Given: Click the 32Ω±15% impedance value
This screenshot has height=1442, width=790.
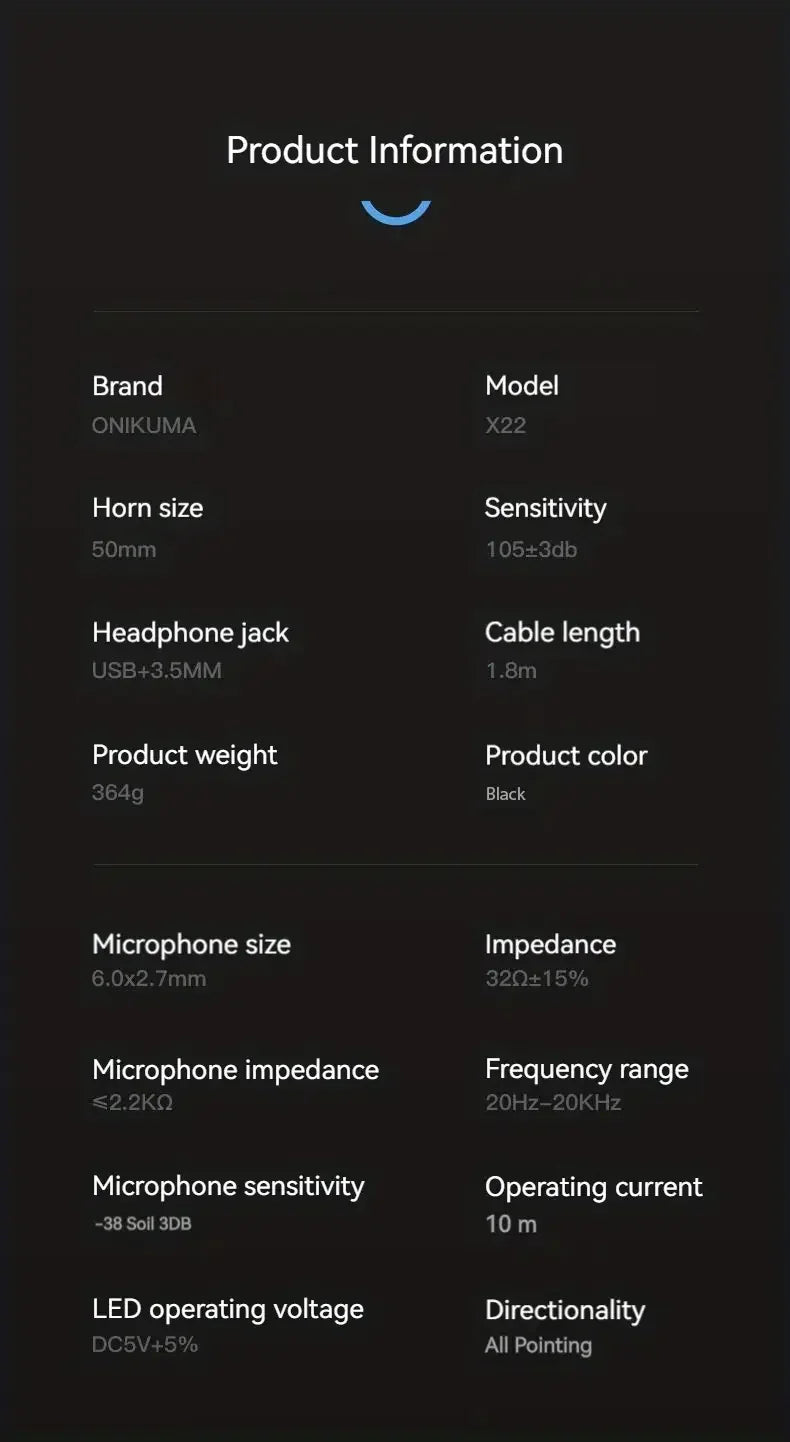Looking at the screenshot, I should [x=537, y=978].
